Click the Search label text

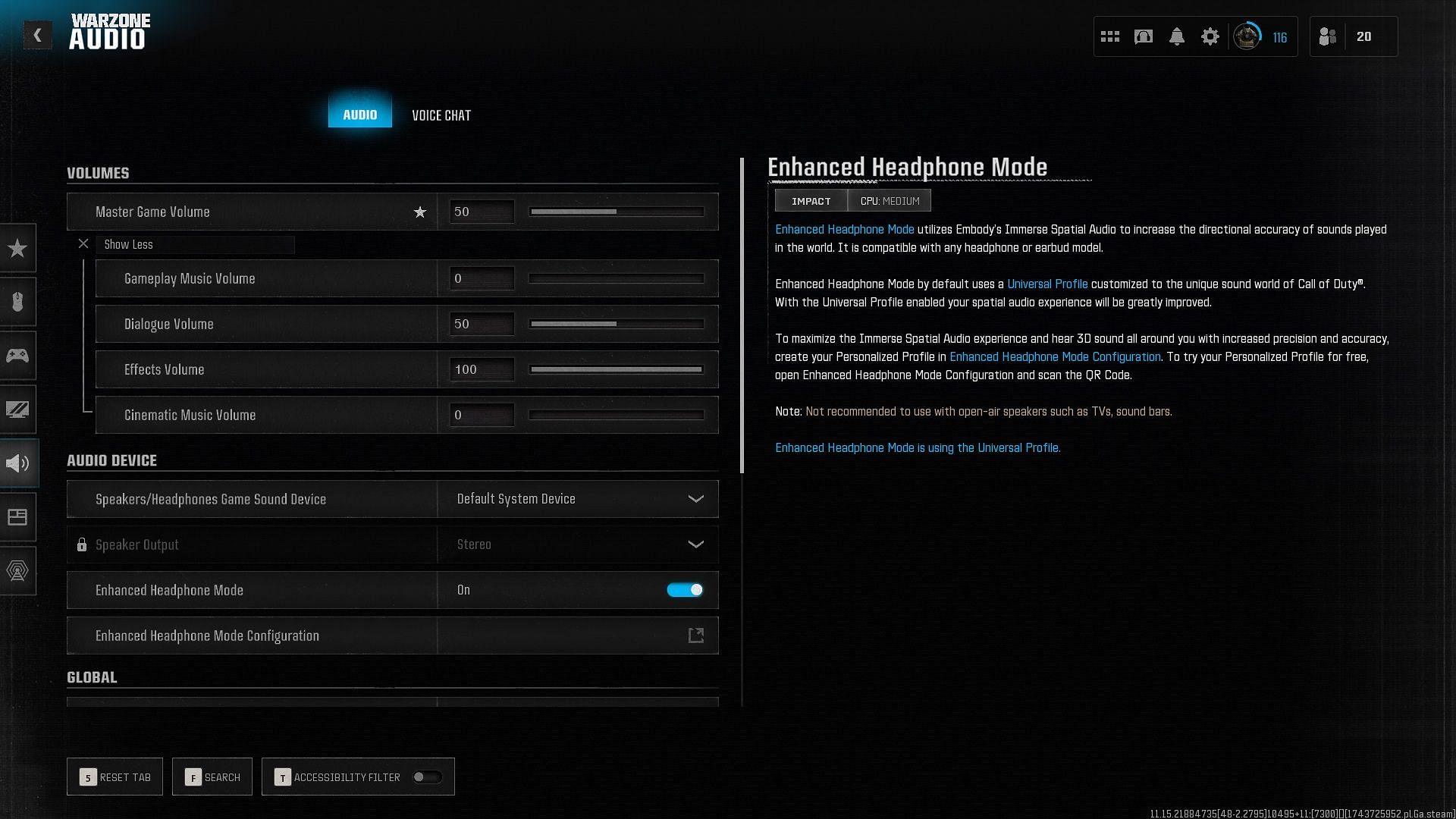222,777
